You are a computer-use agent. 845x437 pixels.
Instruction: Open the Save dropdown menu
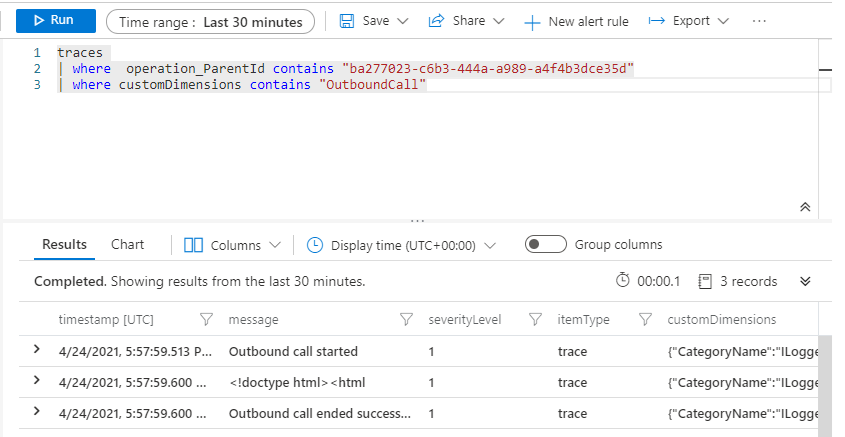coord(374,21)
